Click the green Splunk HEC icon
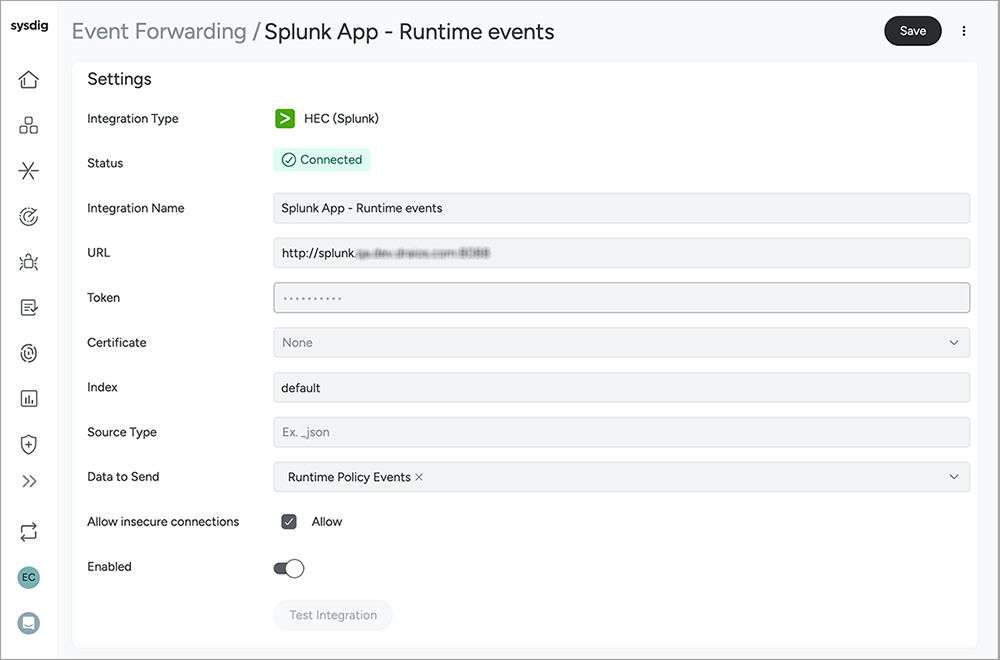Viewport: 1000px width, 660px height. [284, 119]
